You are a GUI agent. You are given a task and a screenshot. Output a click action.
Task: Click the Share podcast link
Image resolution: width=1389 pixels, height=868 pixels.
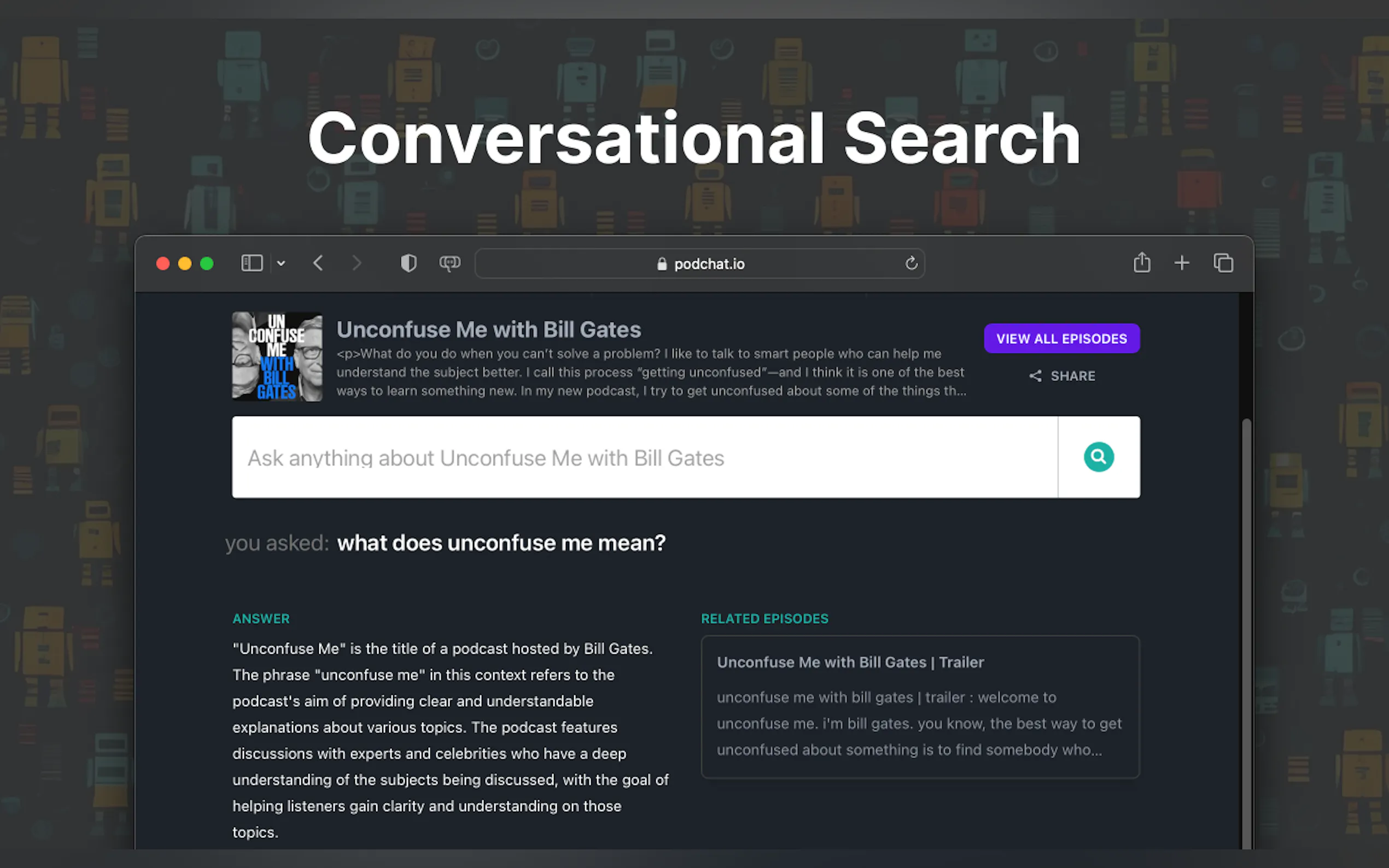click(1063, 376)
